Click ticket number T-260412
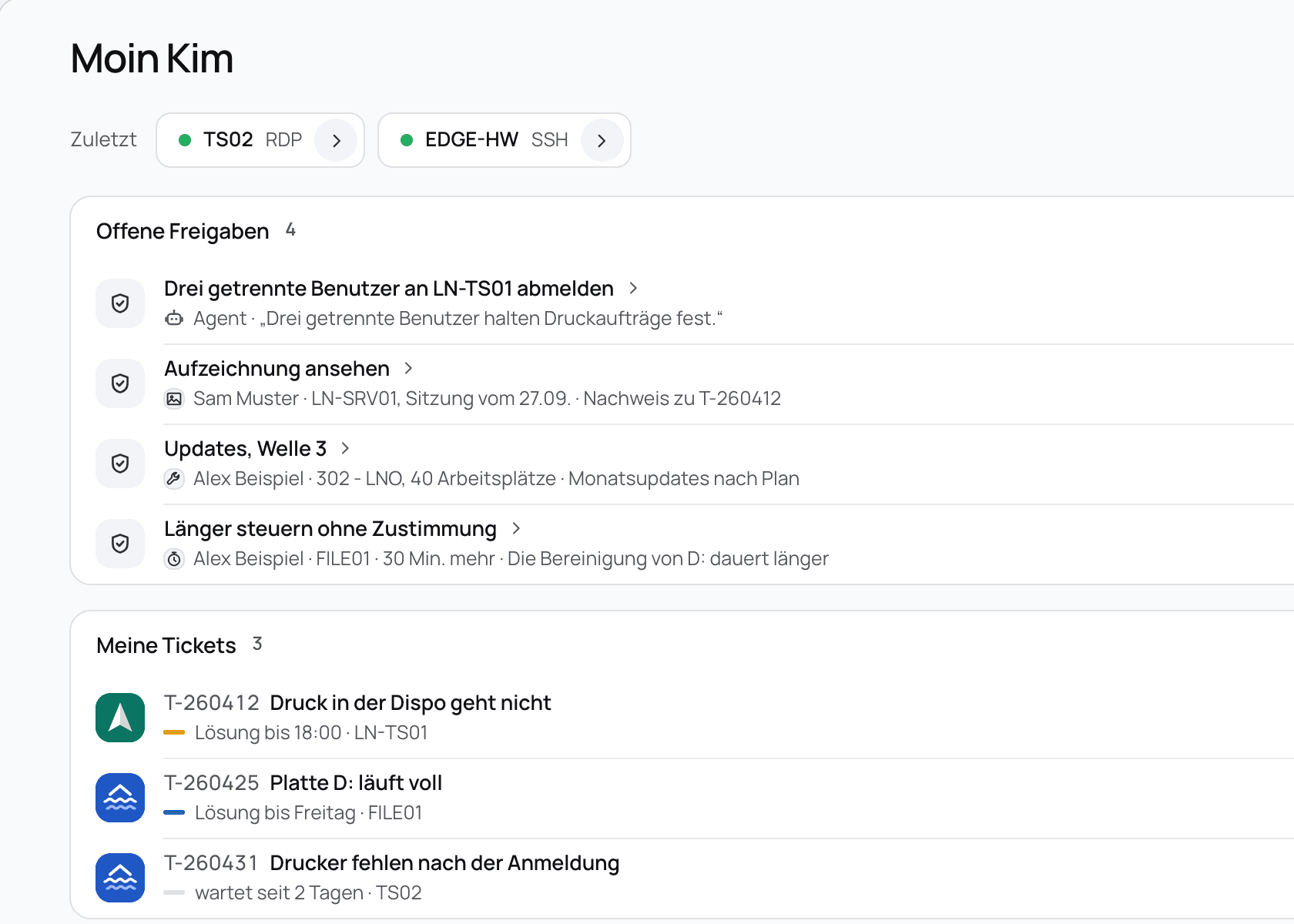The height and width of the screenshot is (924, 1294). [212, 703]
